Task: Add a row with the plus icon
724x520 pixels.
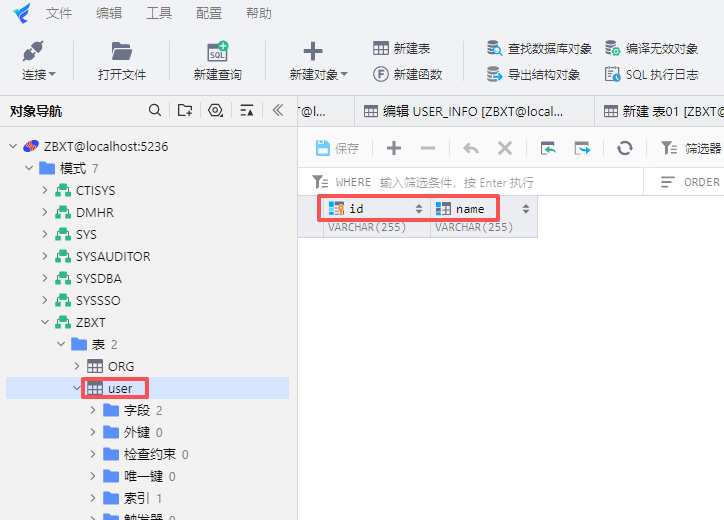Action: coord(394,148)
